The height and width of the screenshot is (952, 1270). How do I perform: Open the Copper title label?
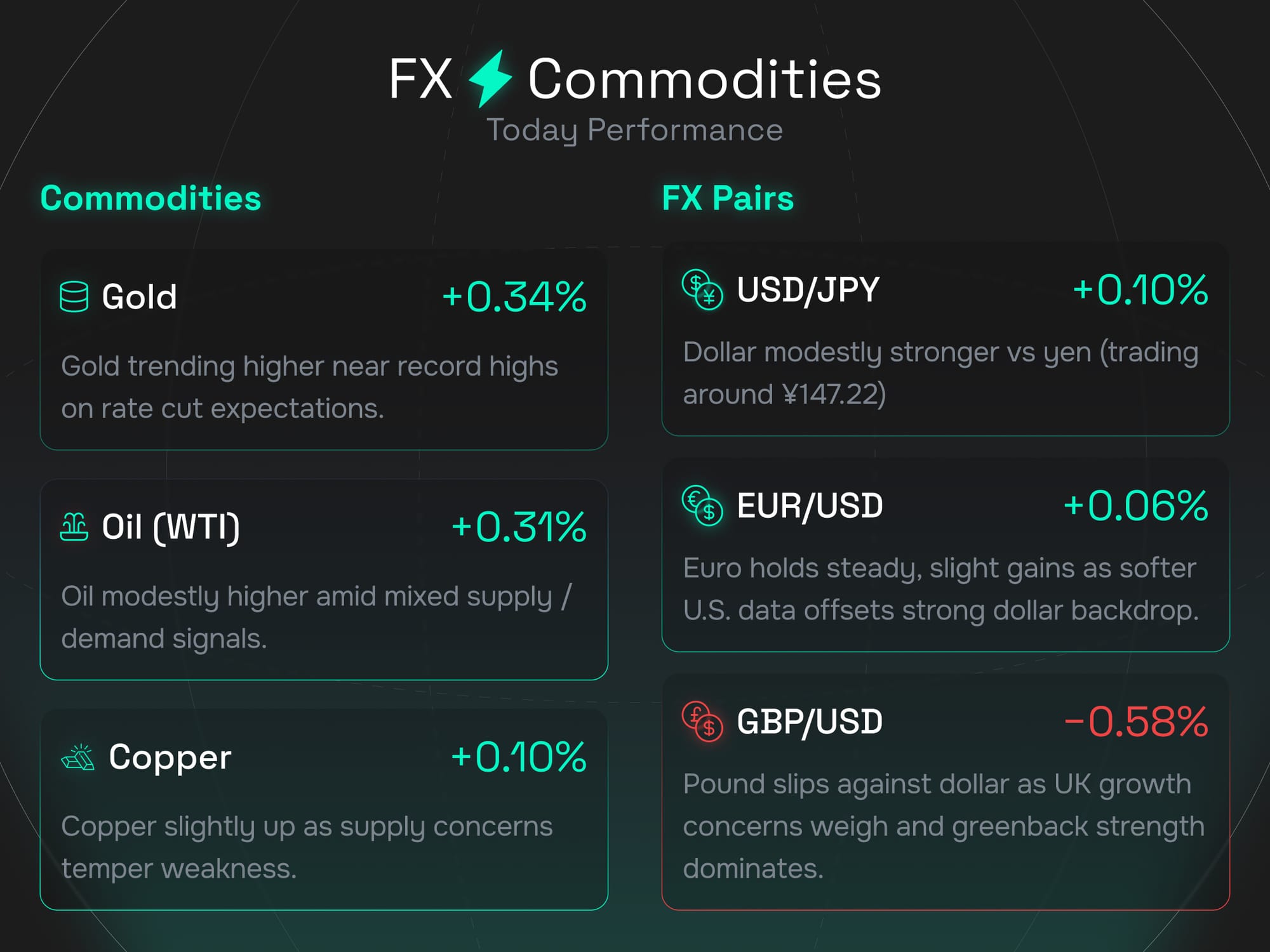(170, 757)
